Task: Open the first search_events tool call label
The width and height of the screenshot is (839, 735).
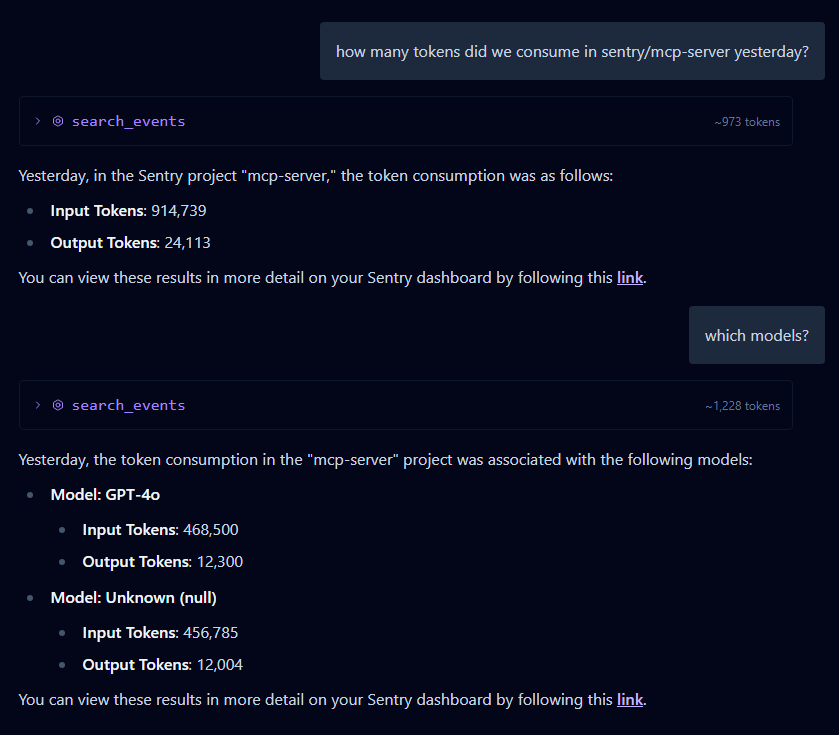Action: [x=128, y=121]
